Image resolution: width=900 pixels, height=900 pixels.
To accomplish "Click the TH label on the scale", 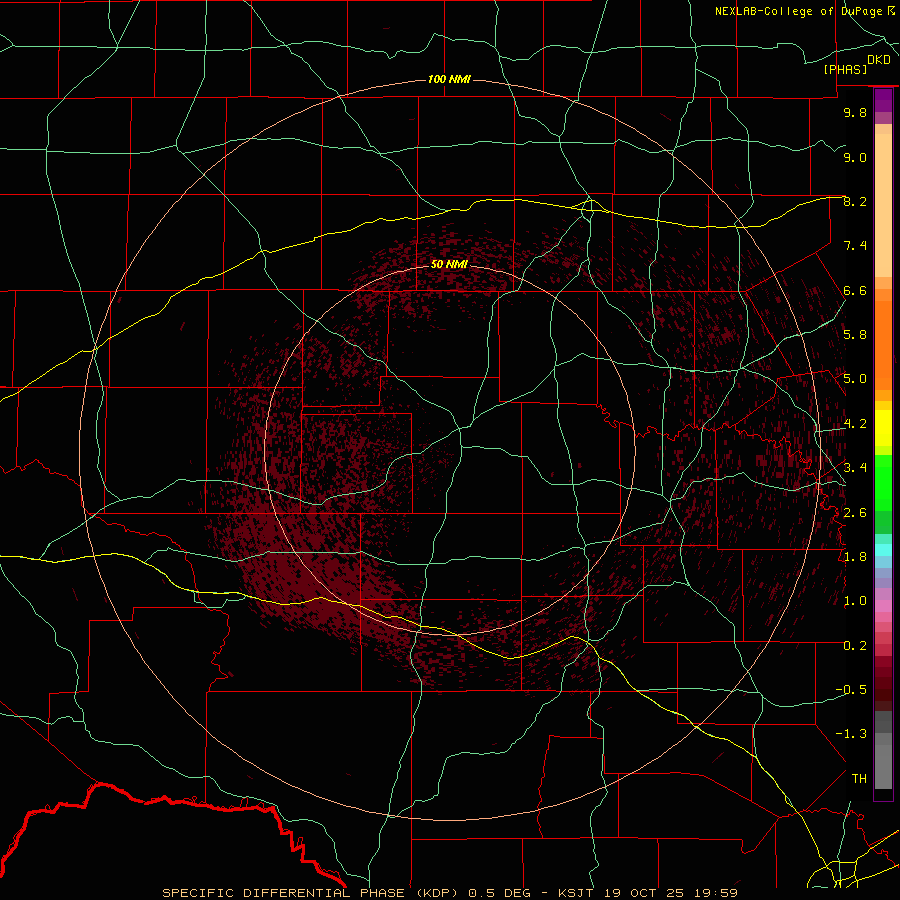I will coord(859,779).
